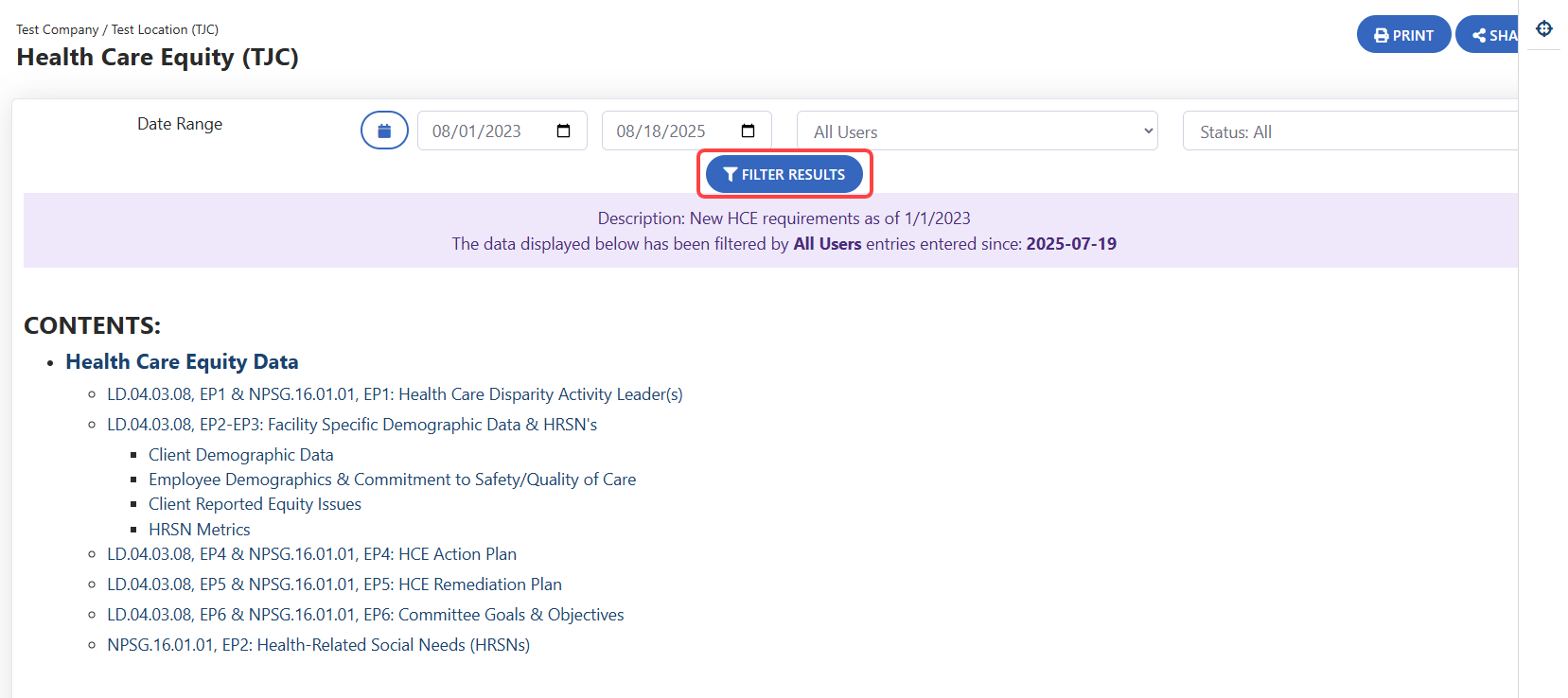Open Client Reported Equity Issues link

pyautogui.click(x=255, y=504)
